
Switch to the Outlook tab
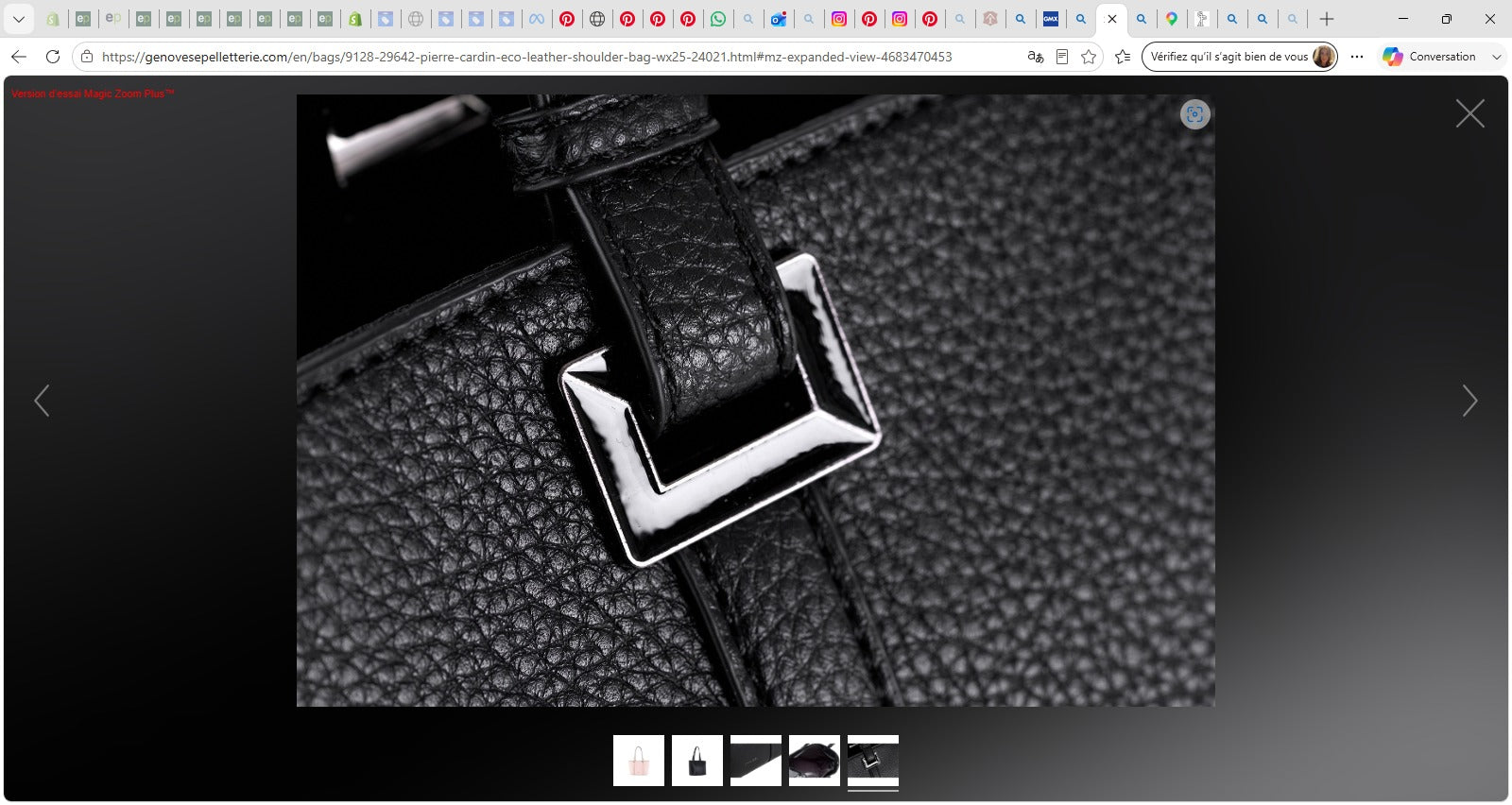(779, 19)
